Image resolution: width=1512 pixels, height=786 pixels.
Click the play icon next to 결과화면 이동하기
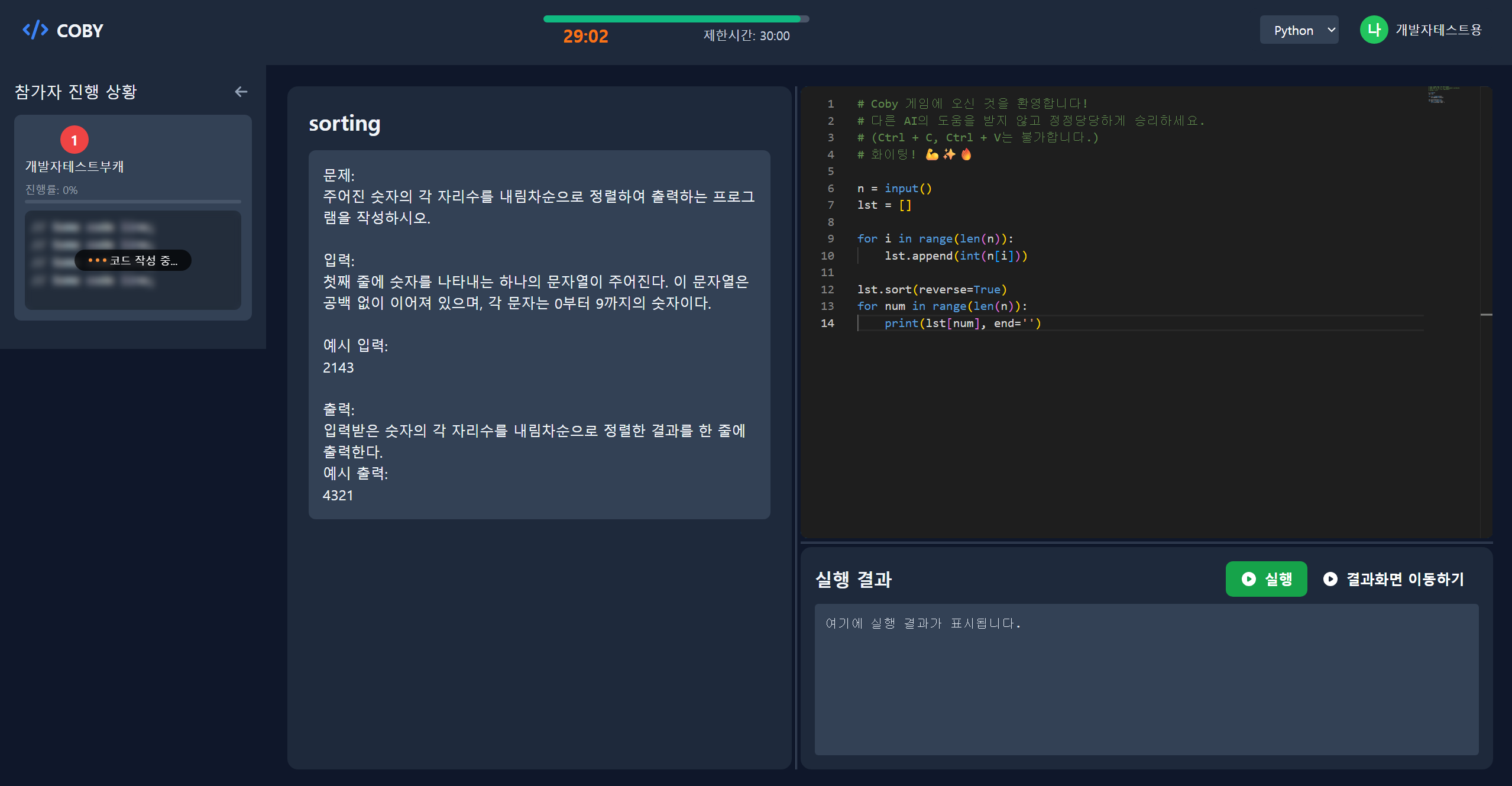point(1329,579)
